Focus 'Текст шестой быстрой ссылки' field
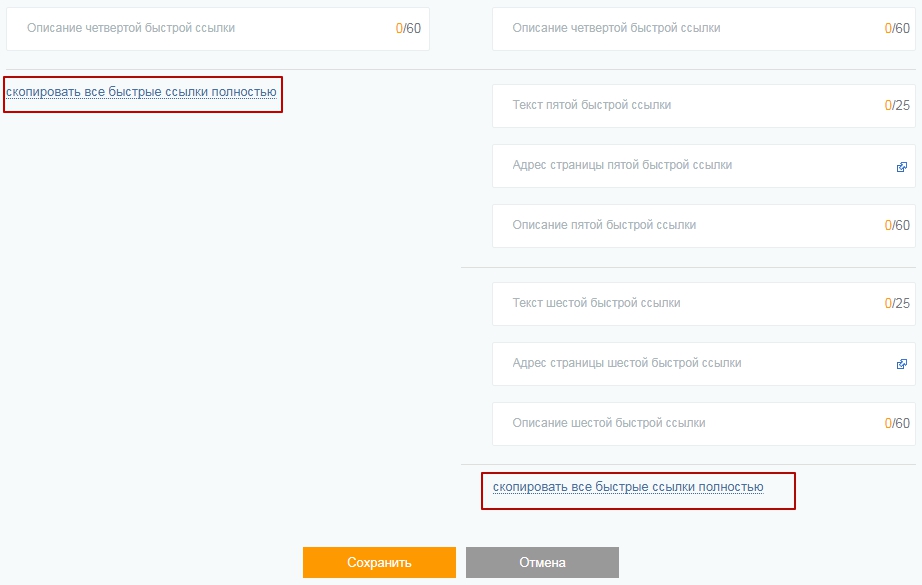The image size is (922, 585). pos(680,304)
